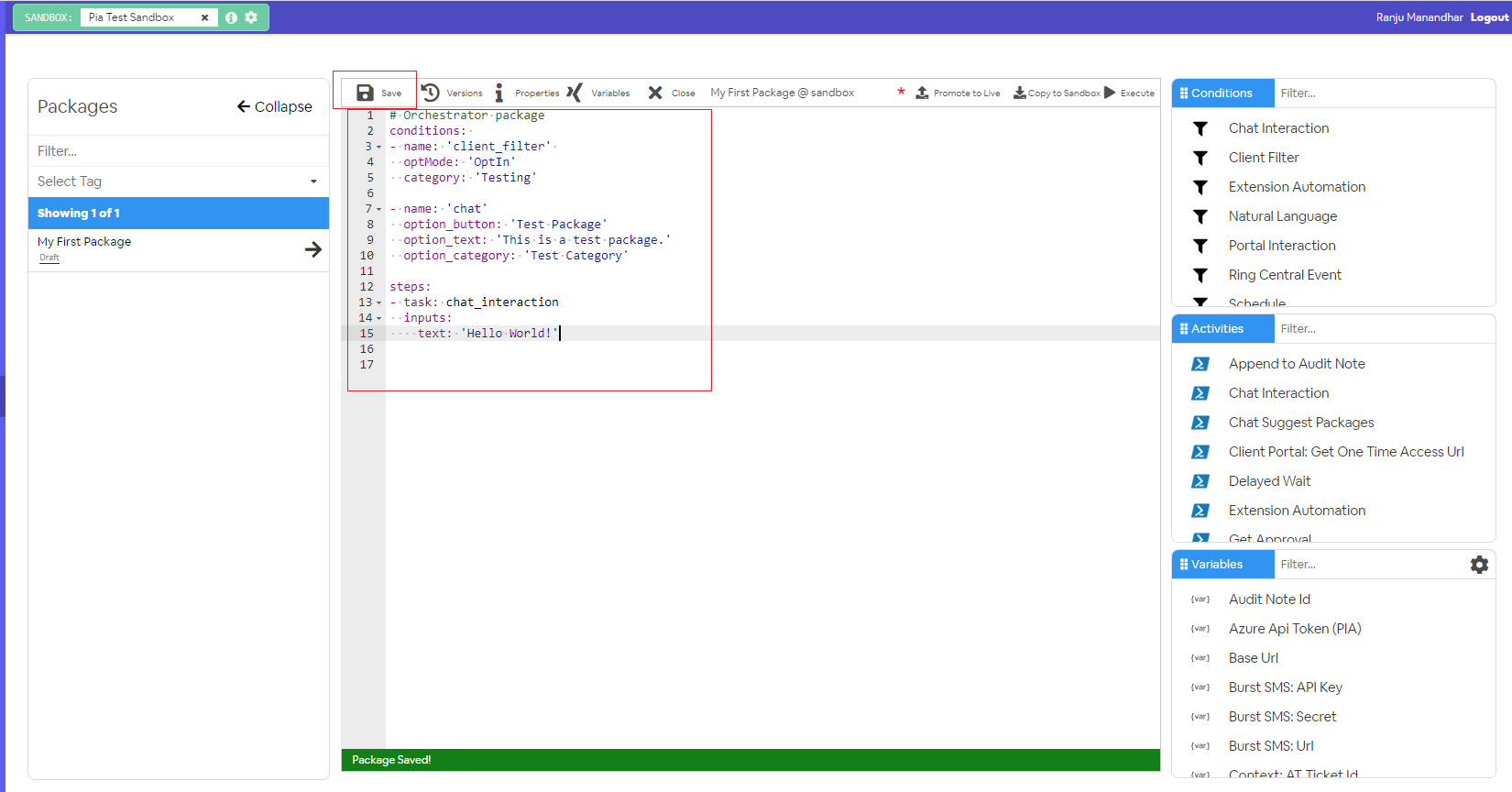Remove Pia Test Sandbox with the x
The image size is (1512, 792).
(x=205, y=17)
